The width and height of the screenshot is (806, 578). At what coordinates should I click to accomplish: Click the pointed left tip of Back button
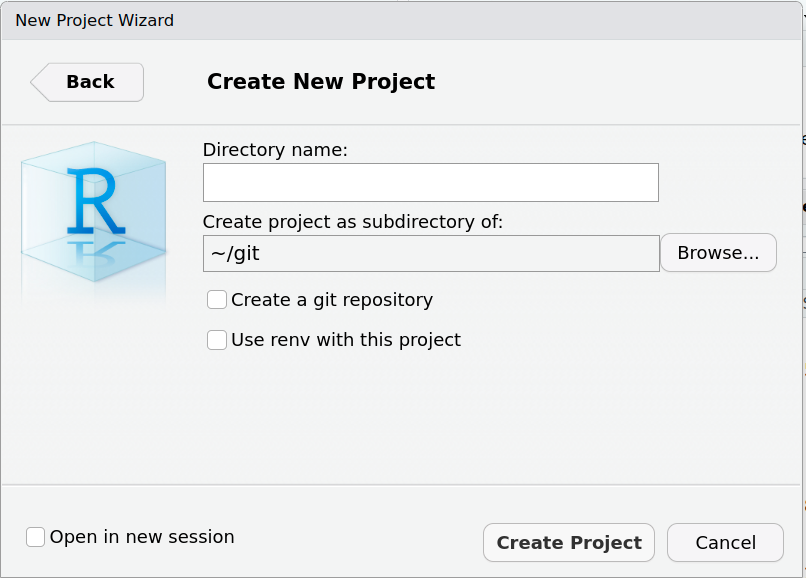(x=35, y=82)
